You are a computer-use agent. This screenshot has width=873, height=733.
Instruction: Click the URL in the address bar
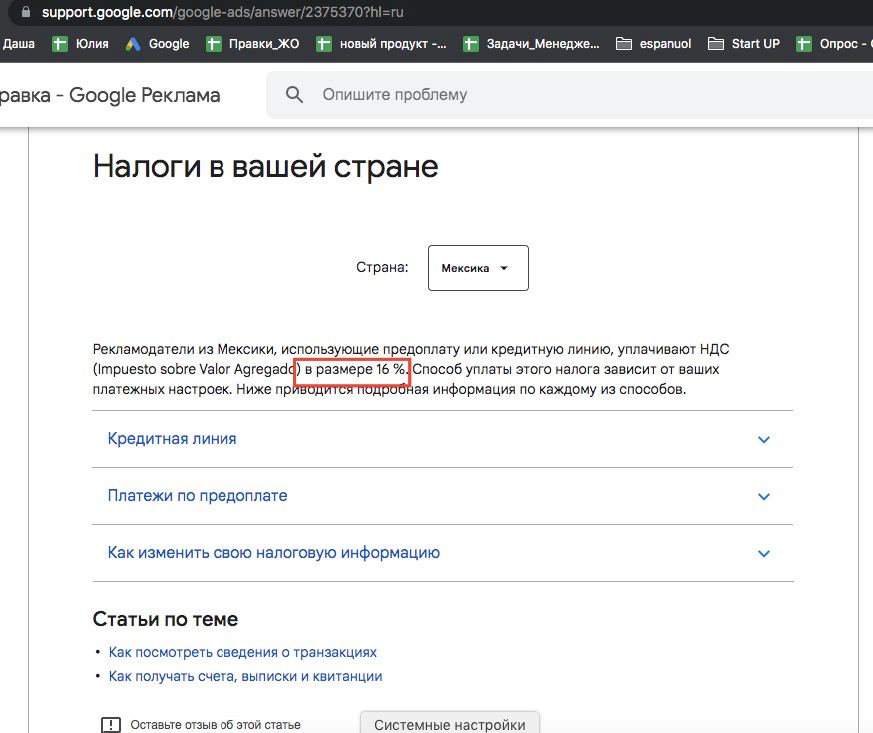[x=223, y=12]
